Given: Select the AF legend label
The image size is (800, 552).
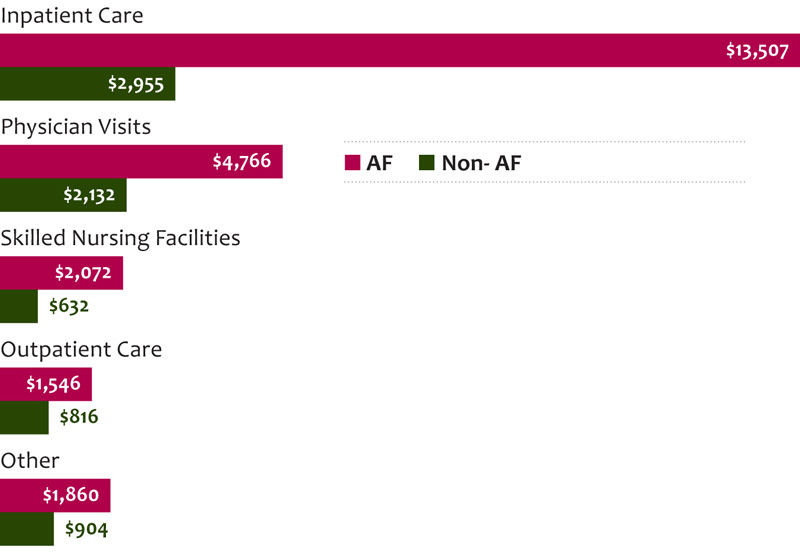Looking at the screenshot, I should click(x=380, y=163).
